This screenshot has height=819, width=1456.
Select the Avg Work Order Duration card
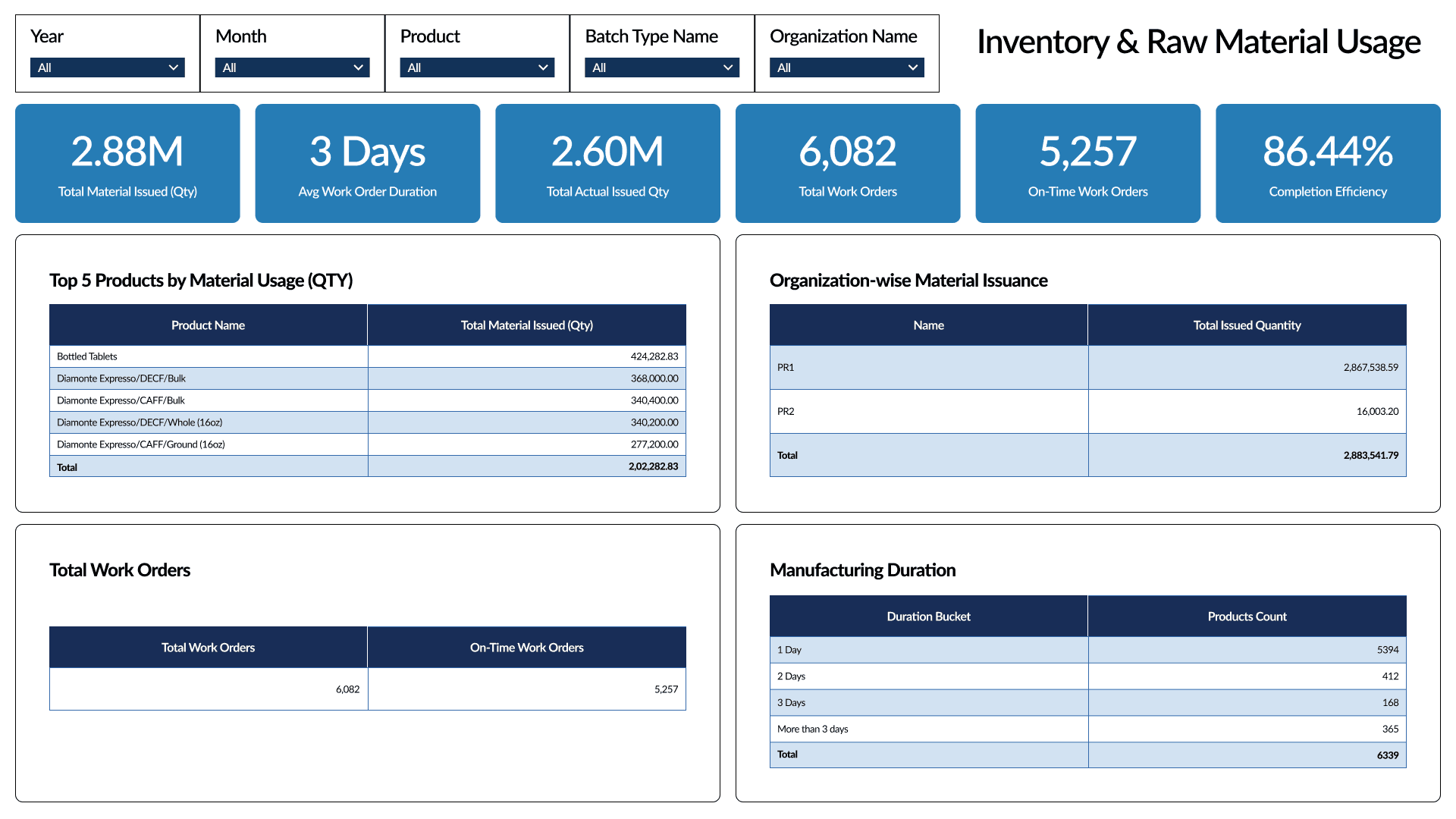pyautogui.click(x=367, y=163)
